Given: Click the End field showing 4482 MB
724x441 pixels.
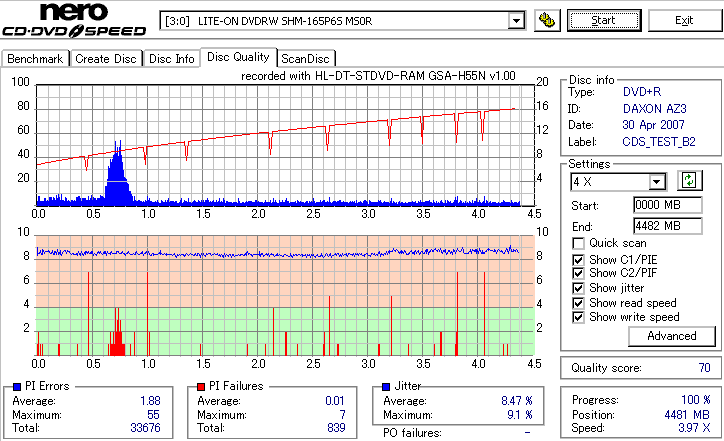Looking at the screenshot, I should (x=668, y=226).
